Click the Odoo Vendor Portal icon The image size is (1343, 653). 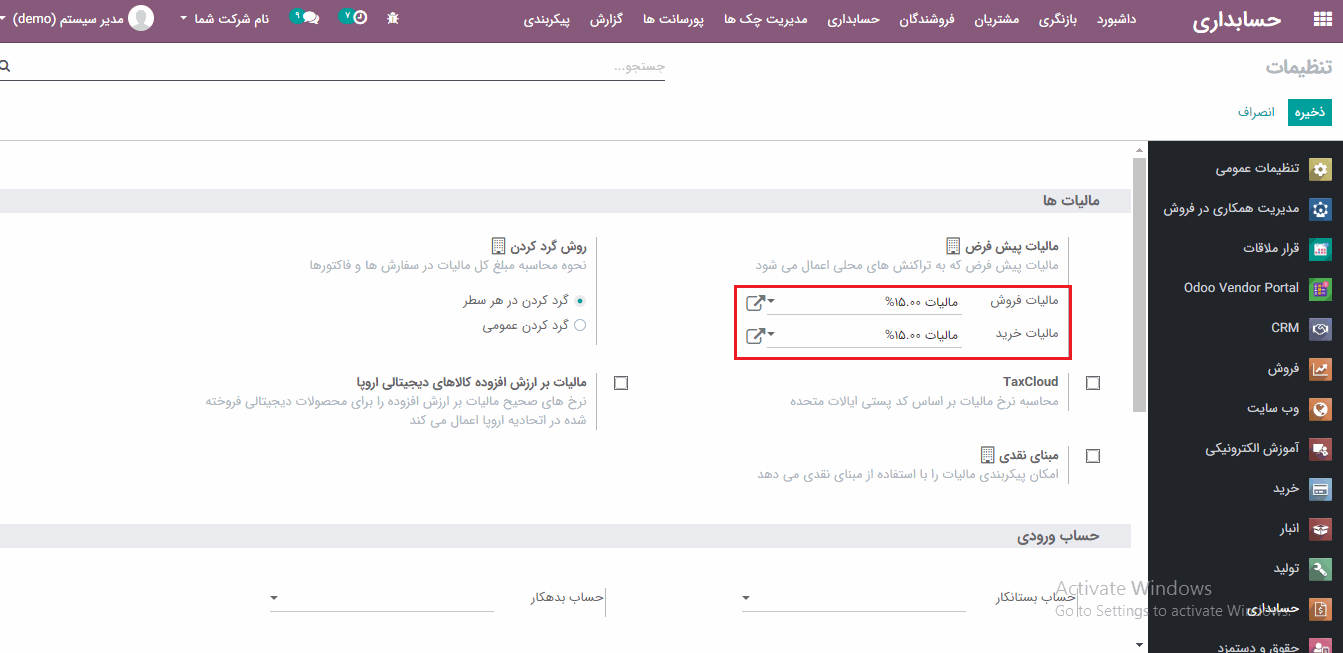(x=1321, y=289)
